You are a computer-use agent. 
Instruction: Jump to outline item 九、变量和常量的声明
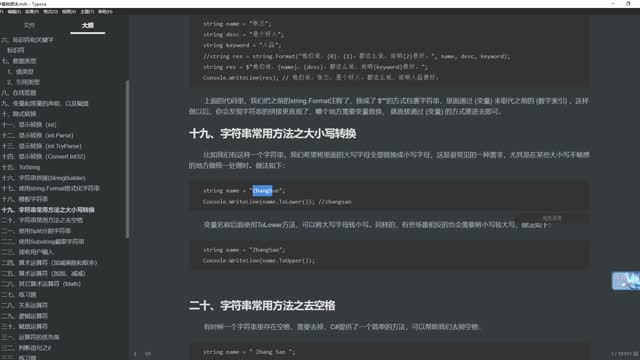click(45, 104)
